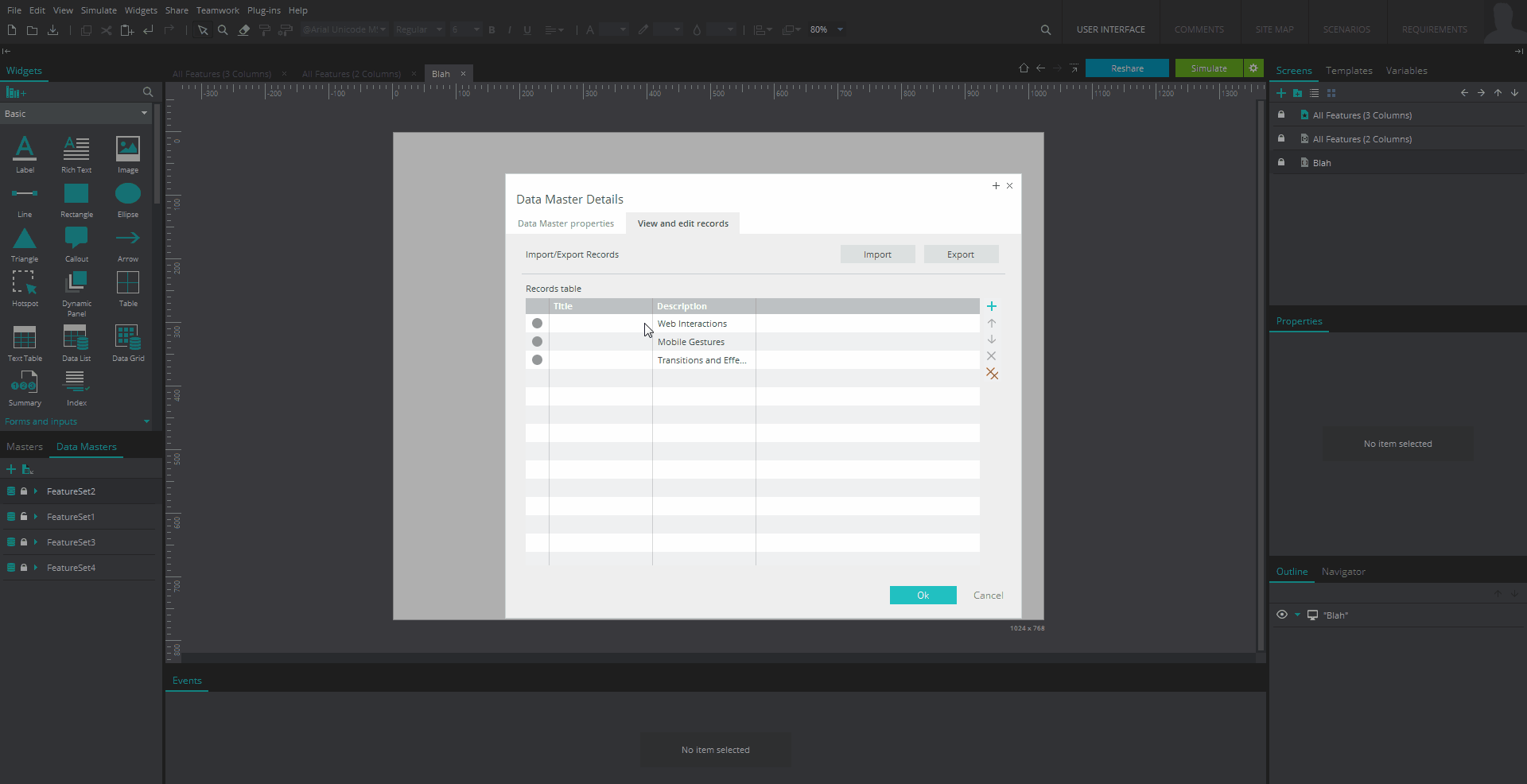Switch to the Data Master properties tab

(565, 223)
